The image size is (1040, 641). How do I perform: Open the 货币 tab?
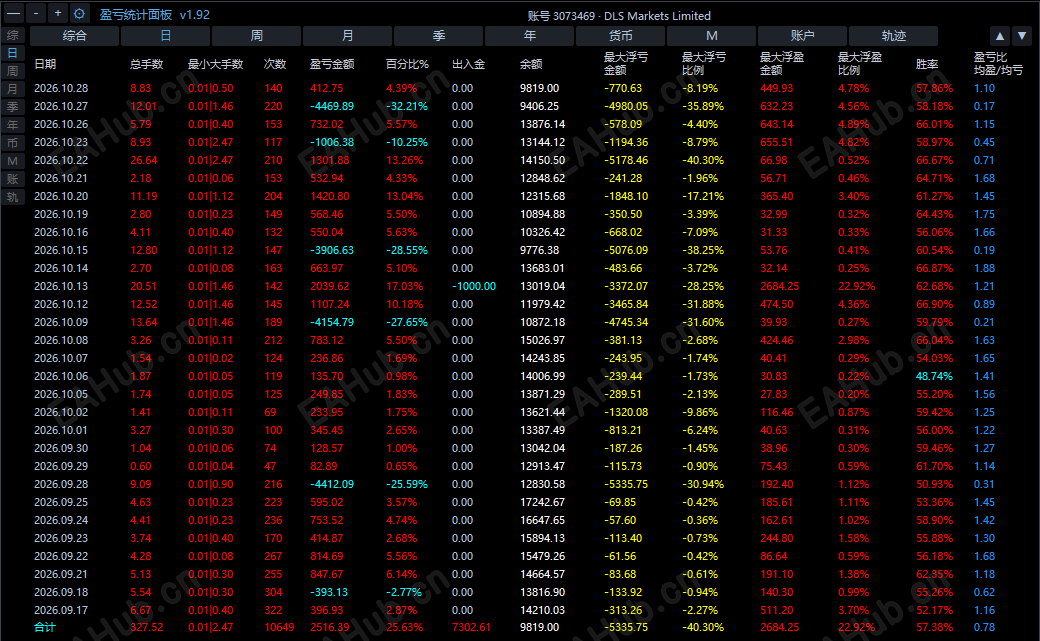click(620, 36)
